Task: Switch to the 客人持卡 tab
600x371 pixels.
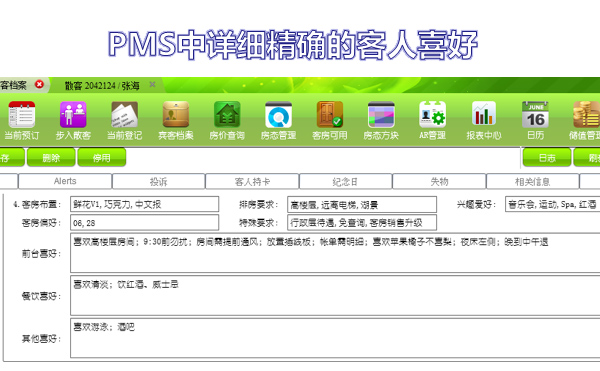Action: (x=252, y=181)
